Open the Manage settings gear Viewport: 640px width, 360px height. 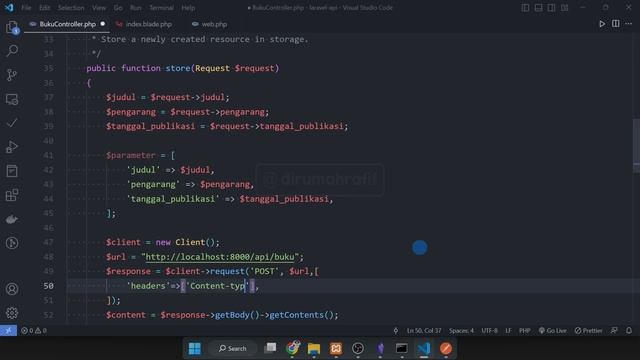pos(12,313)
